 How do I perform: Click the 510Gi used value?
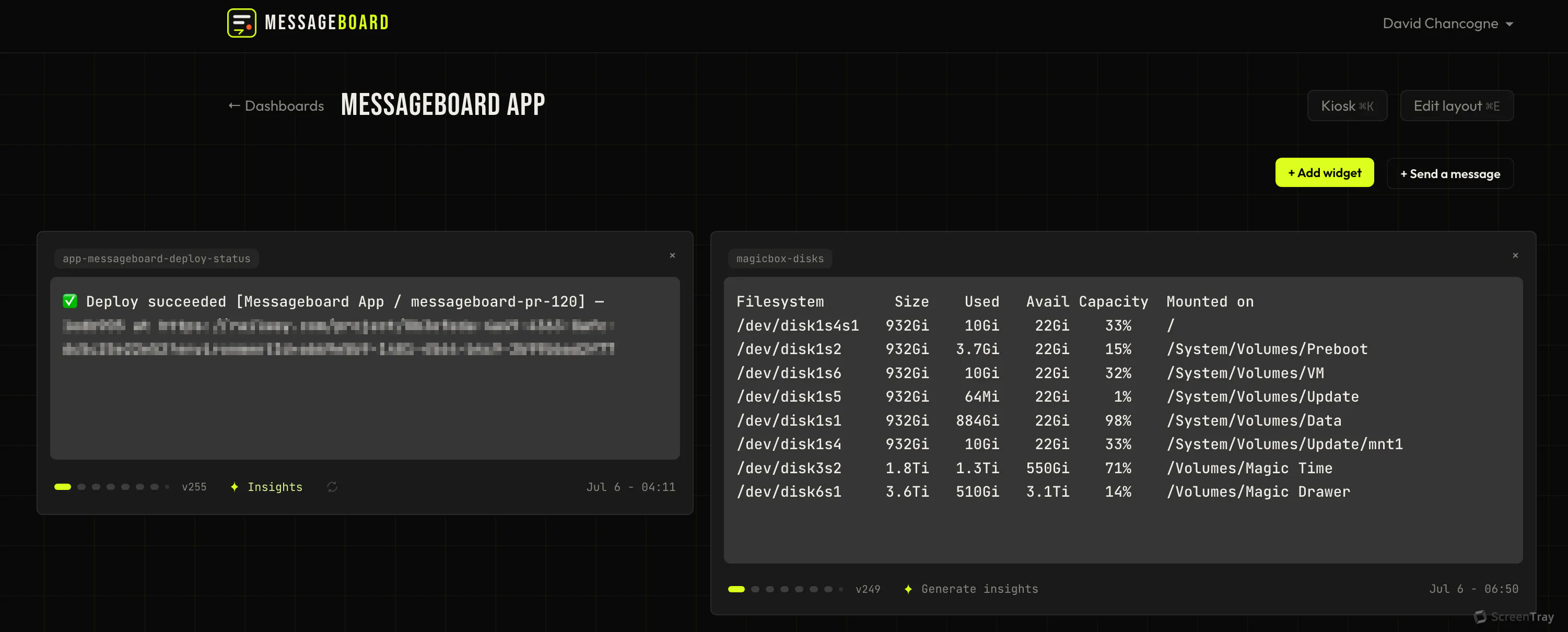978,491
